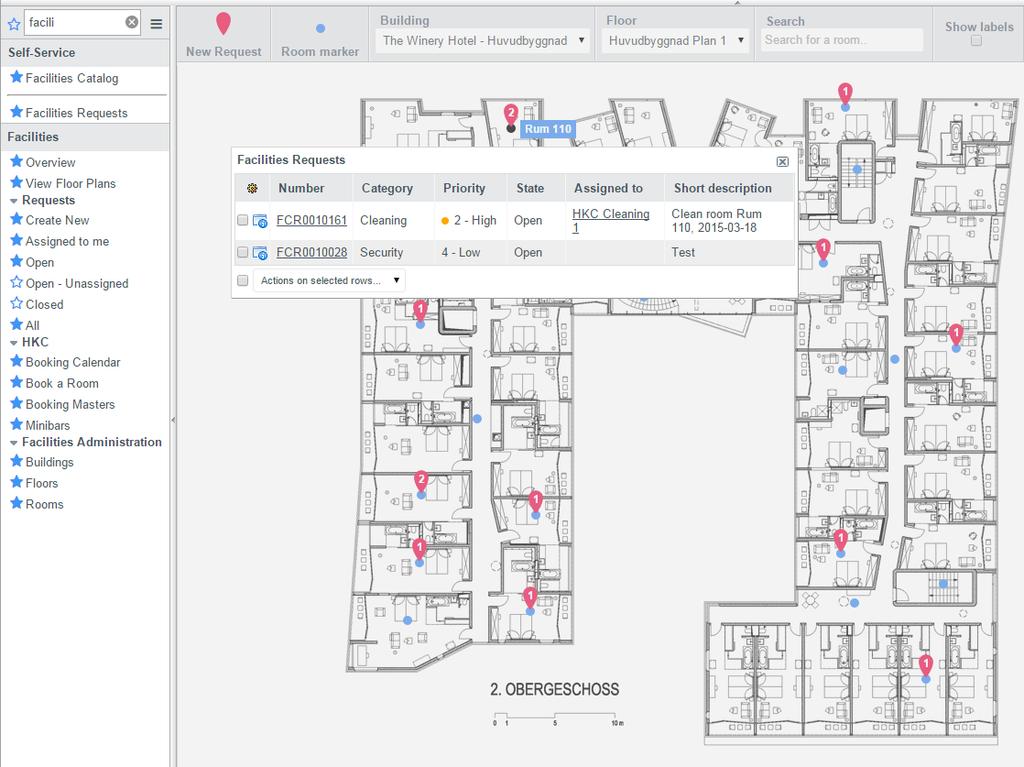Clear the navigation filter text
Viewport: 1024px width, 767px height.
132,22
